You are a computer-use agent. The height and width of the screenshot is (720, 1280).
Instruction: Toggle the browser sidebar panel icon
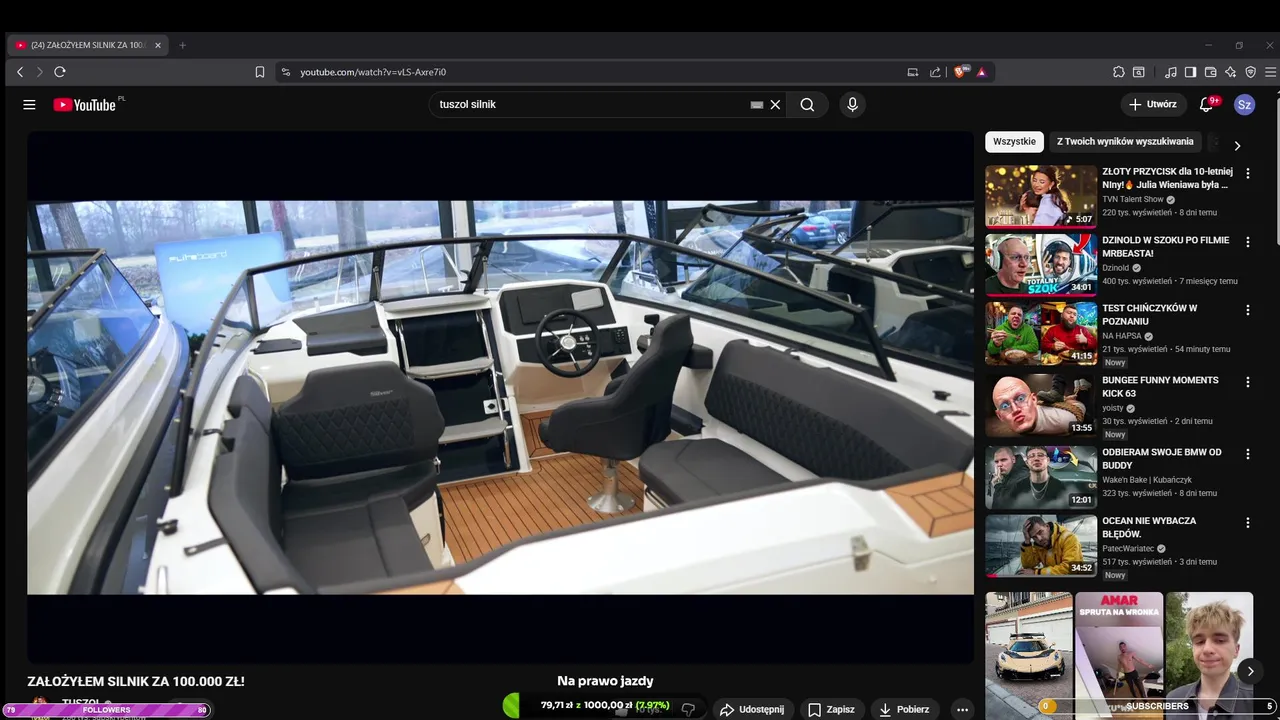(x=1190, y=72)
